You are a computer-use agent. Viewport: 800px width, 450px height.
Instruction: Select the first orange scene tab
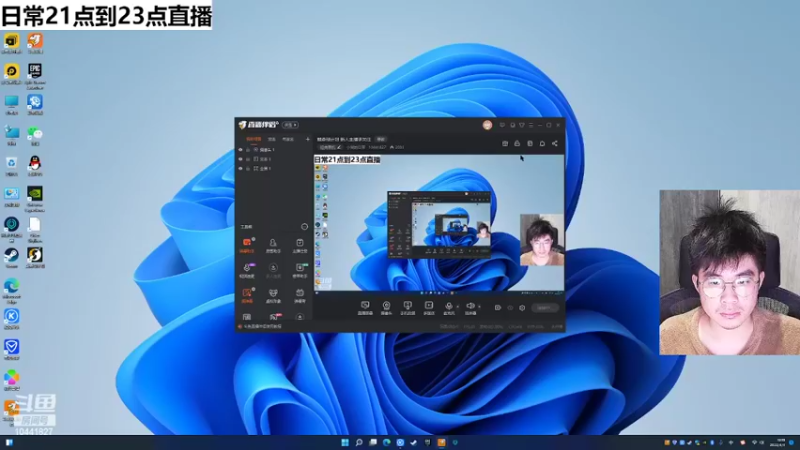[x=254, y=139]
